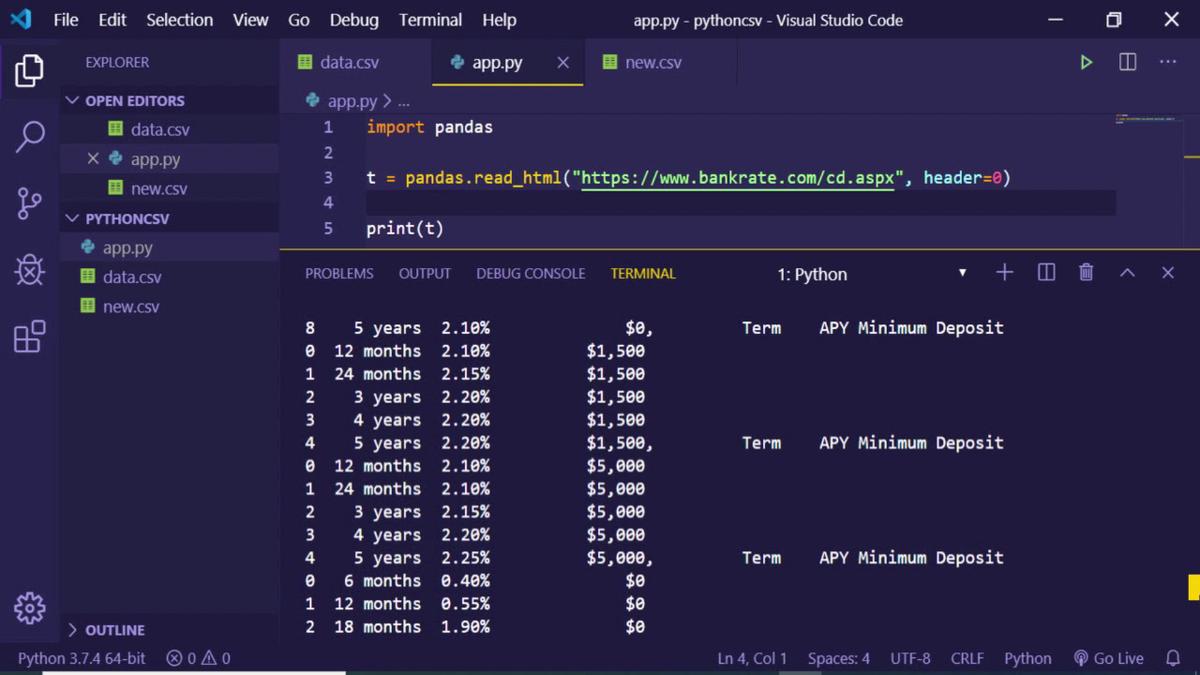Kill the terminal with the trash icon
Viewport: 1200px width, 675px height.
click(x=1086, y=272)
